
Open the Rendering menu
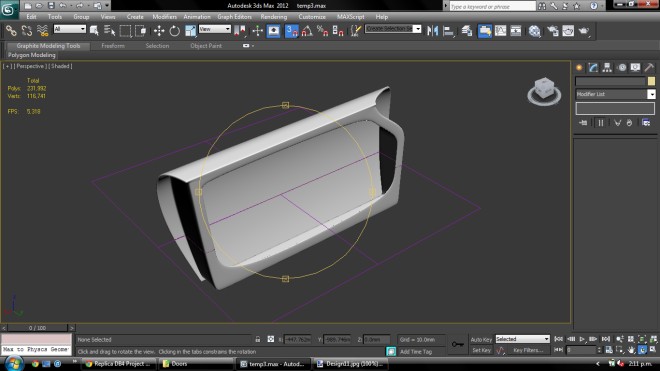pos(274,17)
